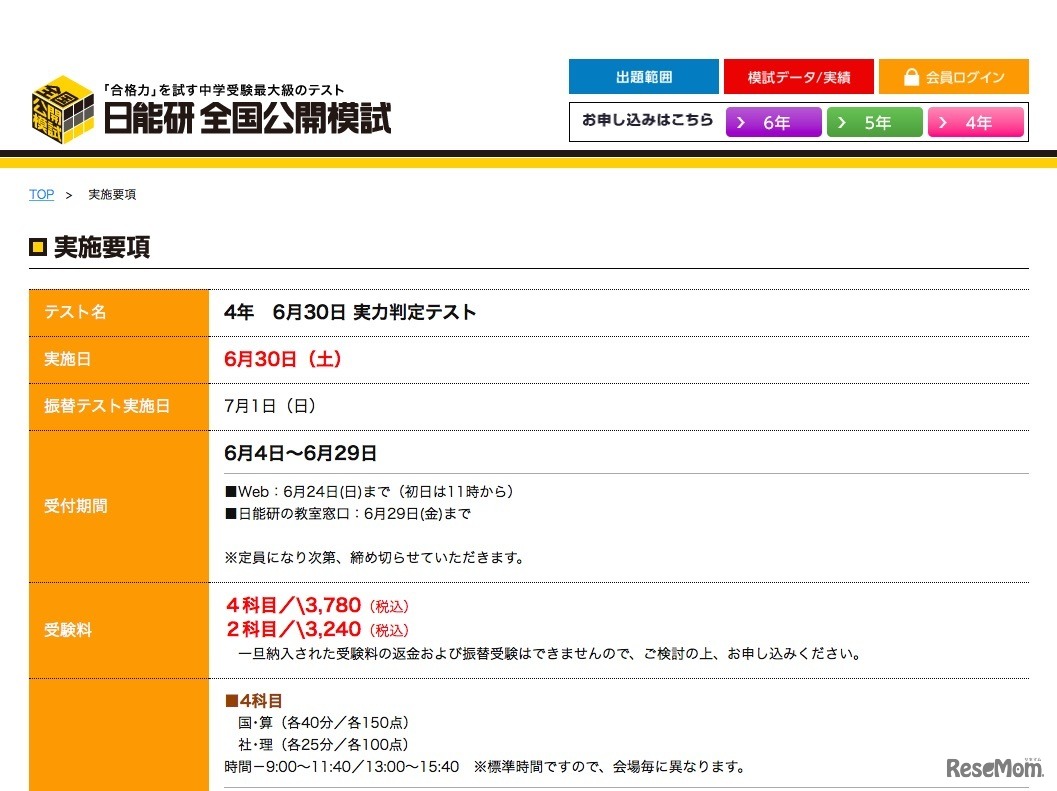Select the 5年 application option
1057x791 pixels.
(875, 122)
